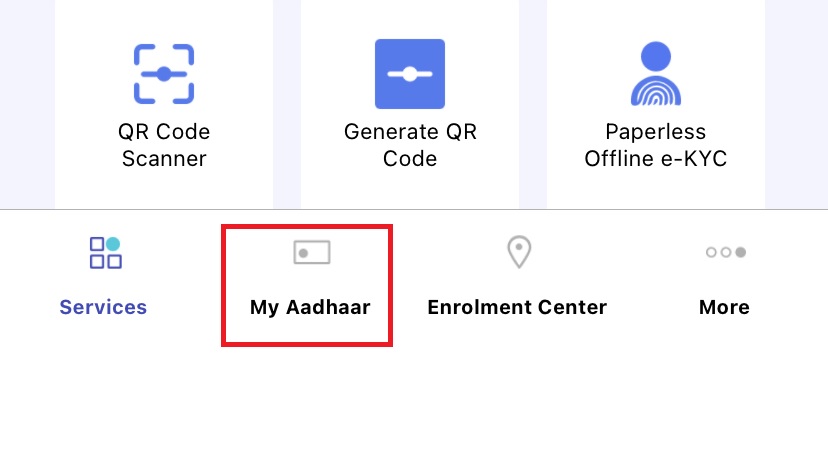The height and width of the screenshot is (460, 828).
Task: Switch to the Services tab label
Action: click(x=103, y=307)
